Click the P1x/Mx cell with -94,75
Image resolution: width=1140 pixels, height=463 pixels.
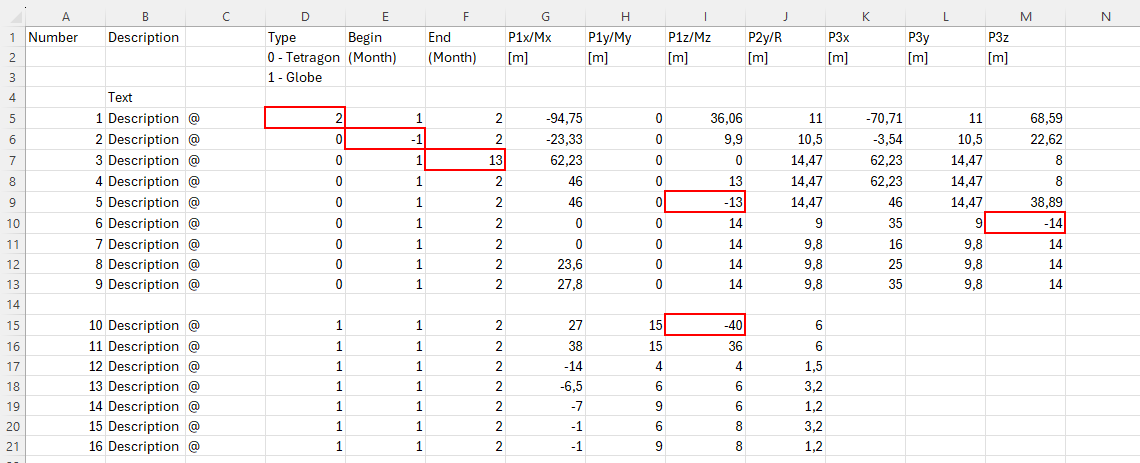point(545,118)
